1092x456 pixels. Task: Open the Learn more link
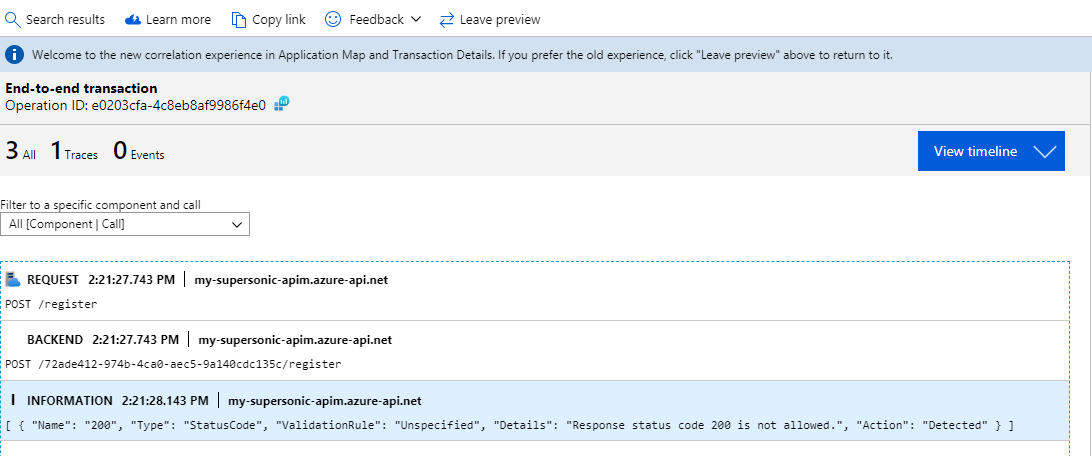(178, 19)
